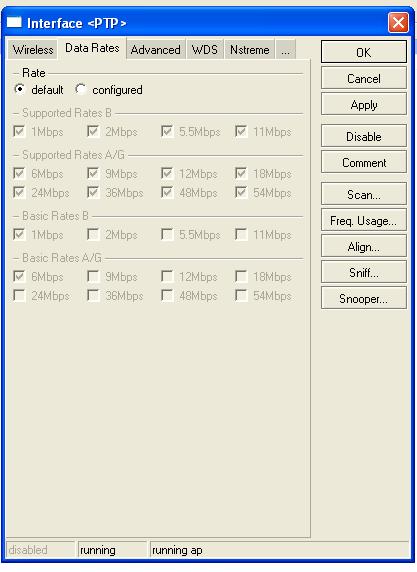
Task: Expand hidden tabs with the ... tab
Action: coord(286,50)
